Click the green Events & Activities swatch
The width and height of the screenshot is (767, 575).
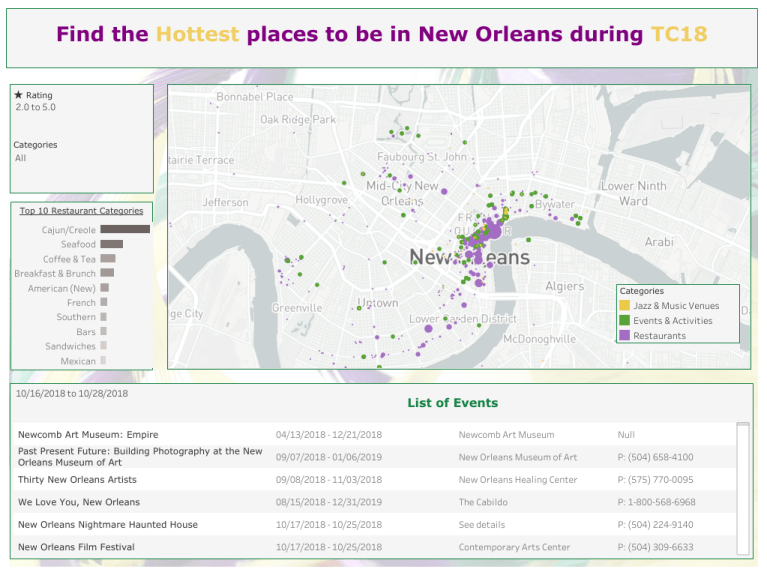pyautogui.click(x=625, y=321)
